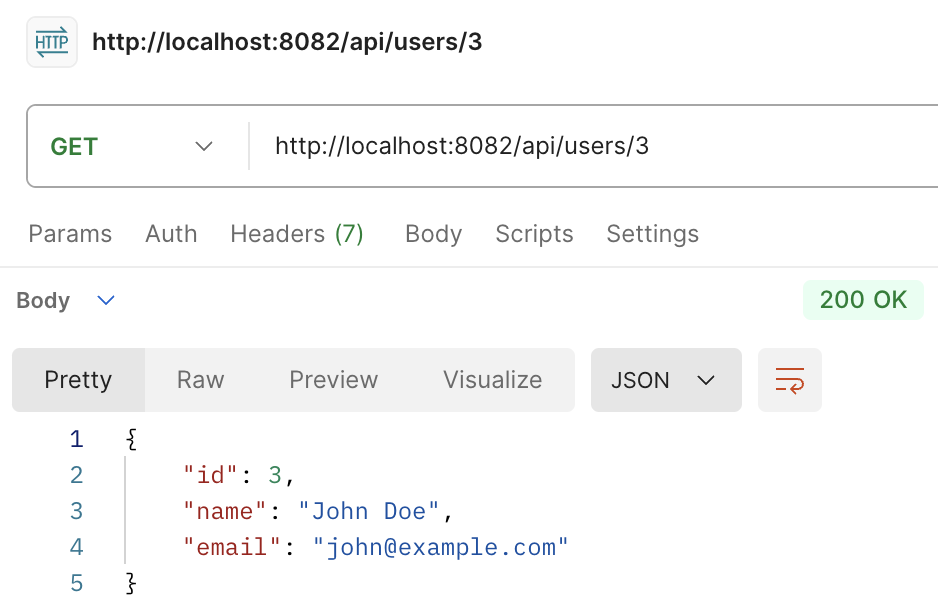
Task: Click the id value 3 in JSON
Action: [275, 476]
